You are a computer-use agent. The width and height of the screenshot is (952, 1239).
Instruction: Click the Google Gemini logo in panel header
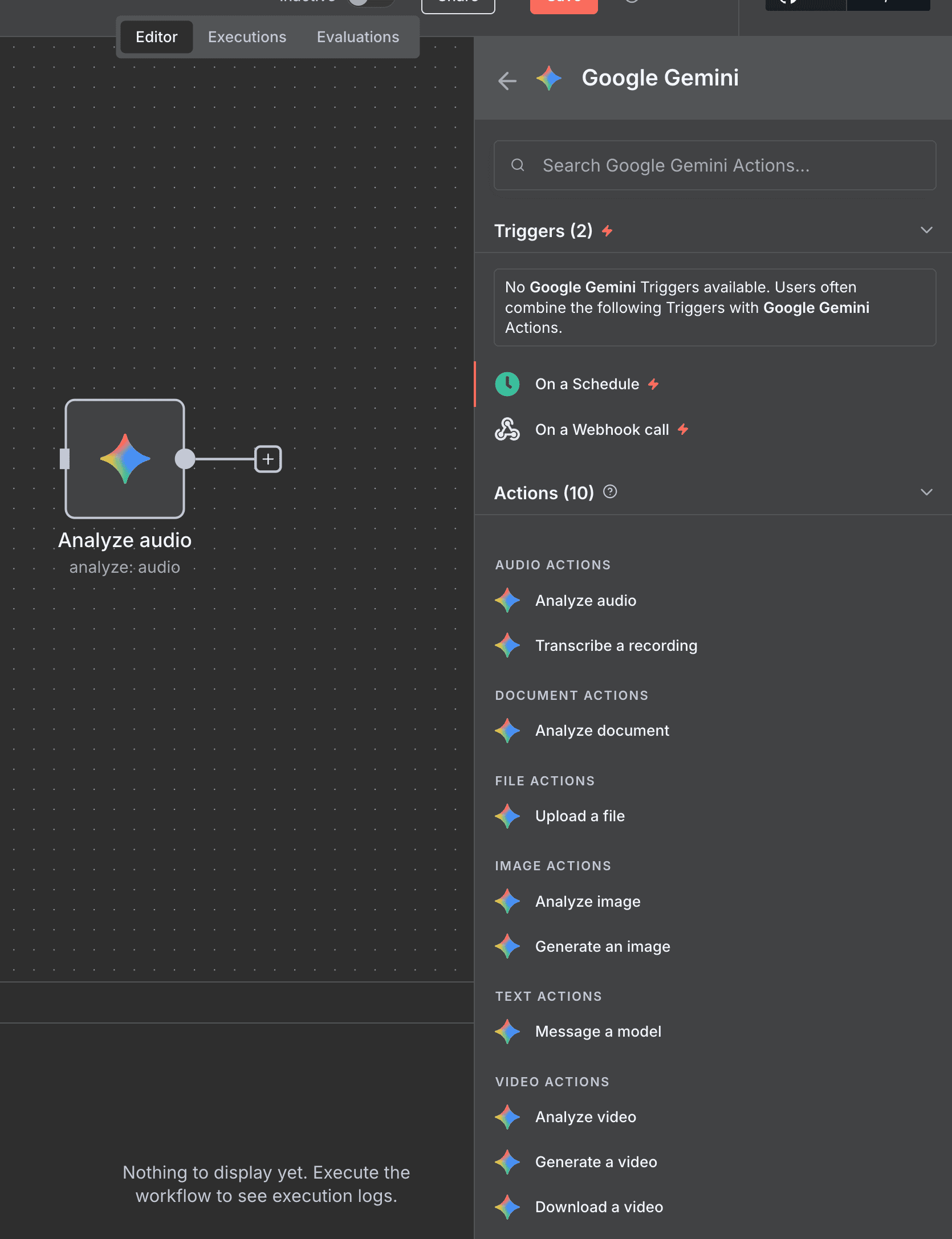pos(548,79)
